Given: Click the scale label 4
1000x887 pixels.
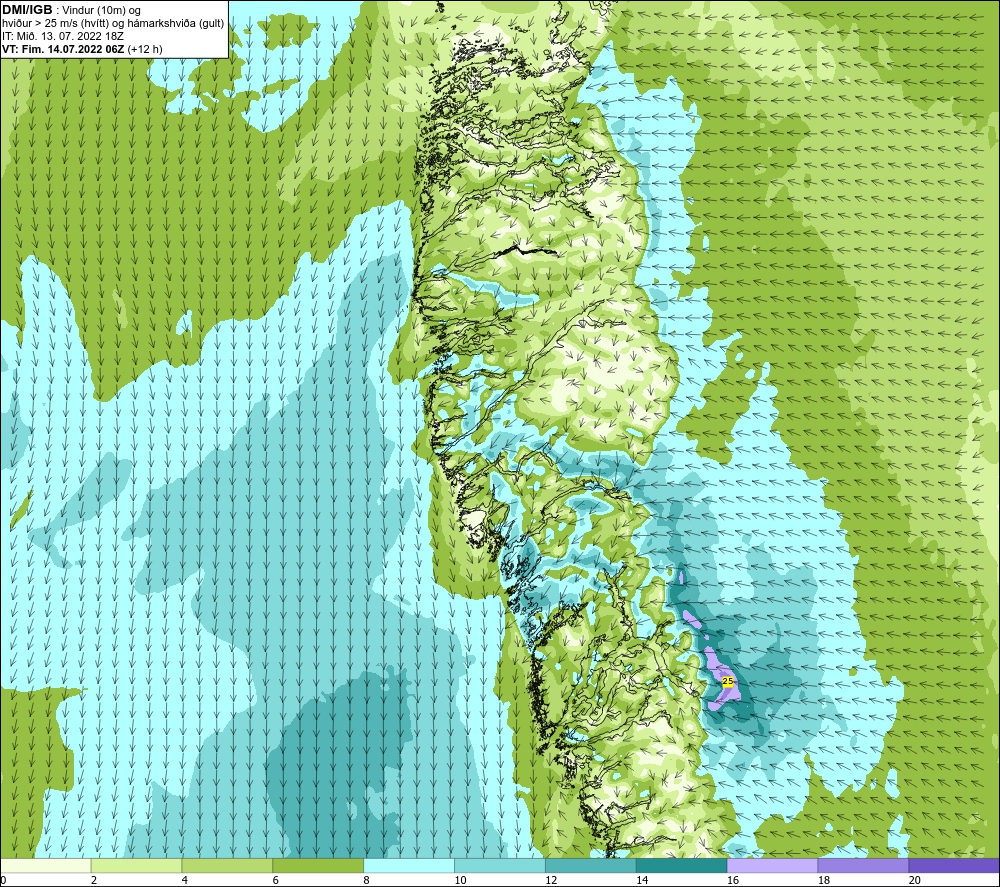Looking at the screenshot, I should [185, 880].
